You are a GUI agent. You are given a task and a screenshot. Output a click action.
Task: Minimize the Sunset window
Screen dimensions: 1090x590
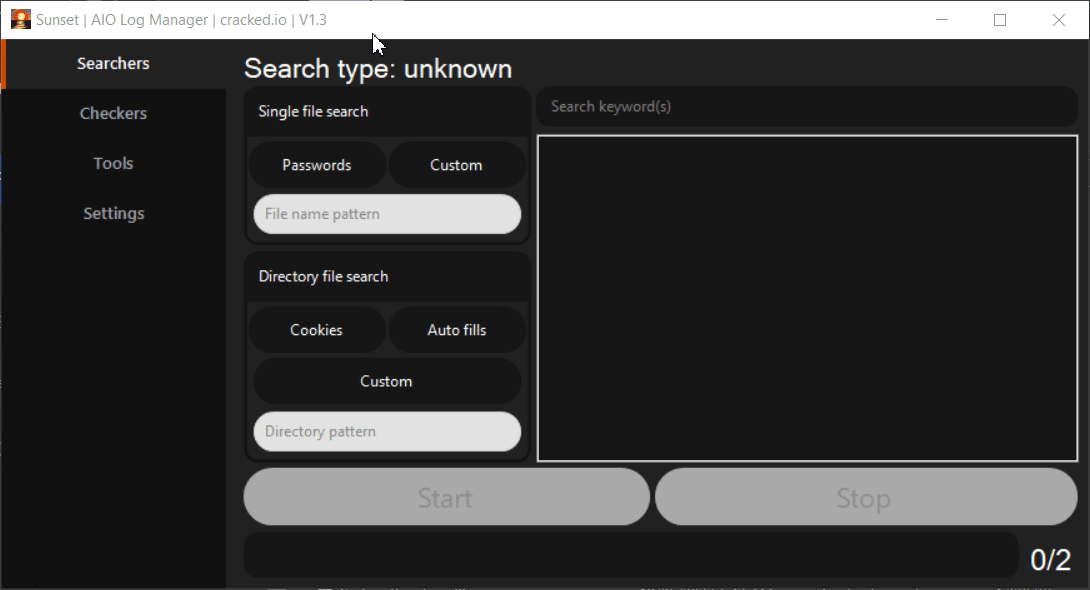[941, 20]
